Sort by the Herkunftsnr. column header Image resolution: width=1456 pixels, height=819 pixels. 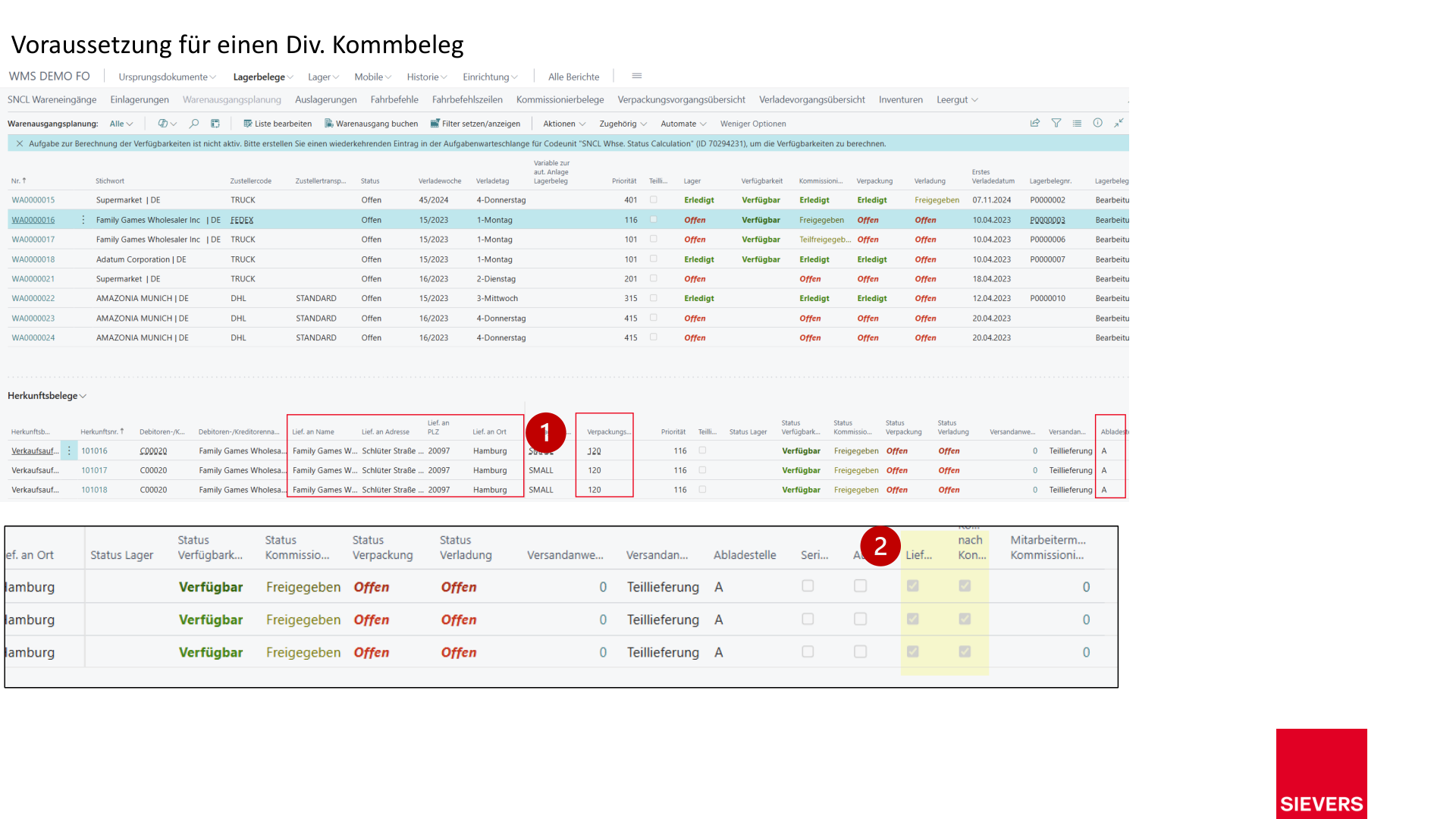coord(102,431)
